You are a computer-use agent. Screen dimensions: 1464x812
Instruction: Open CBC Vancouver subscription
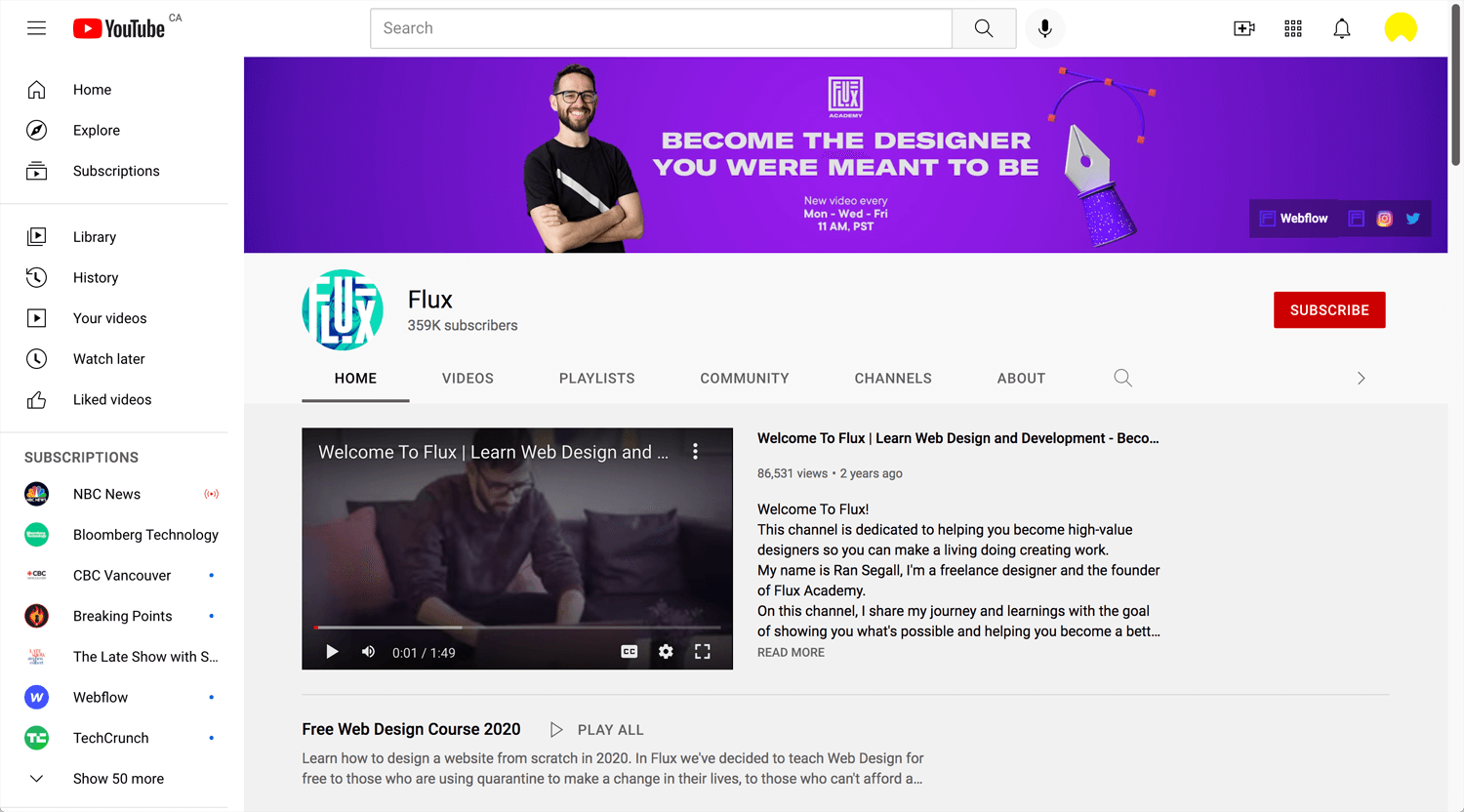point(114,575)
